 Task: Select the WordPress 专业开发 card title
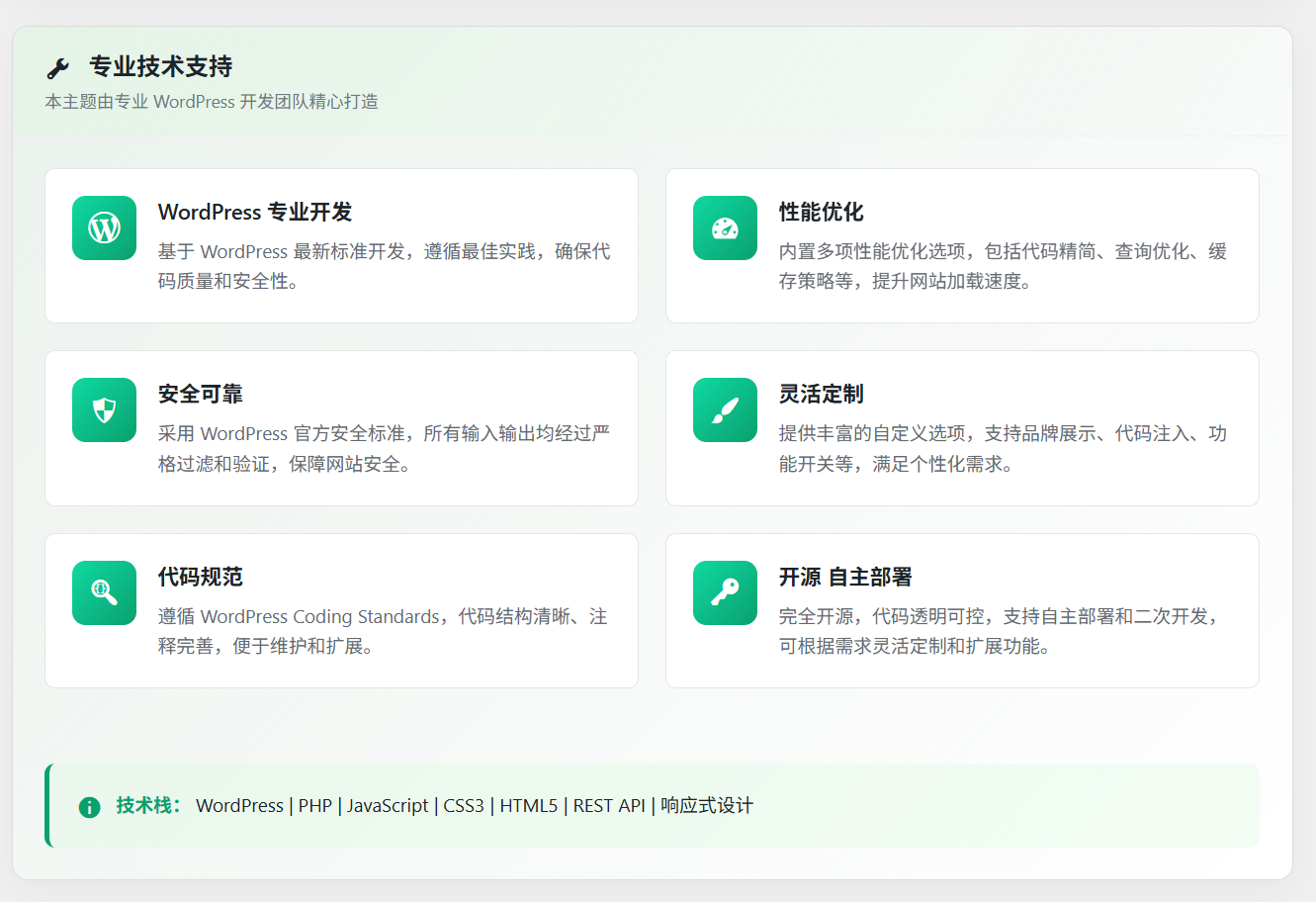tap(255, 212)
